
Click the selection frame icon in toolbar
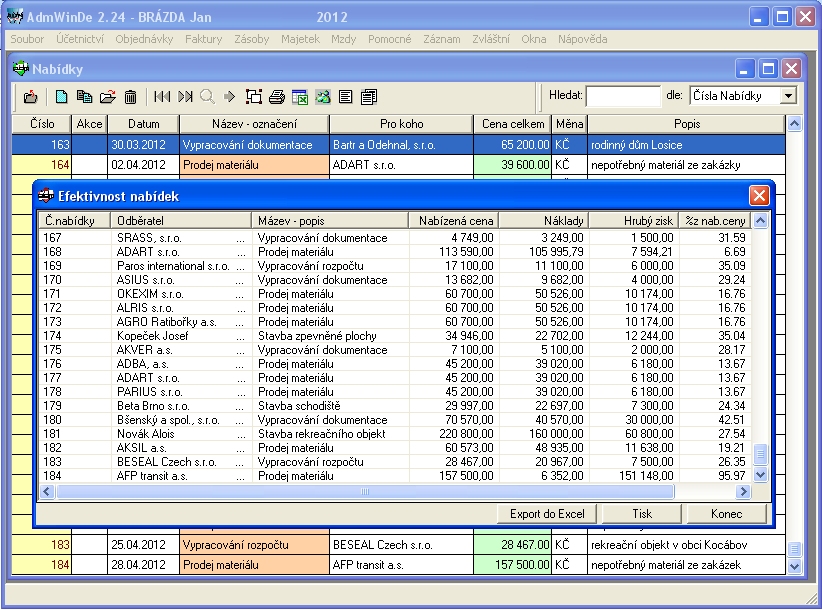[254, 97]
